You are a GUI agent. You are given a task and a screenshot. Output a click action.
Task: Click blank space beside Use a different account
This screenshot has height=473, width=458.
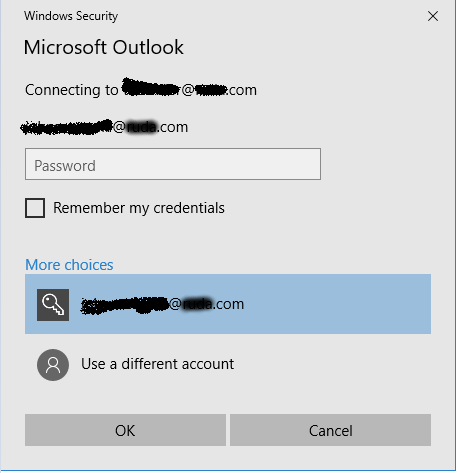pyautogui.click(x=333, y=365)
